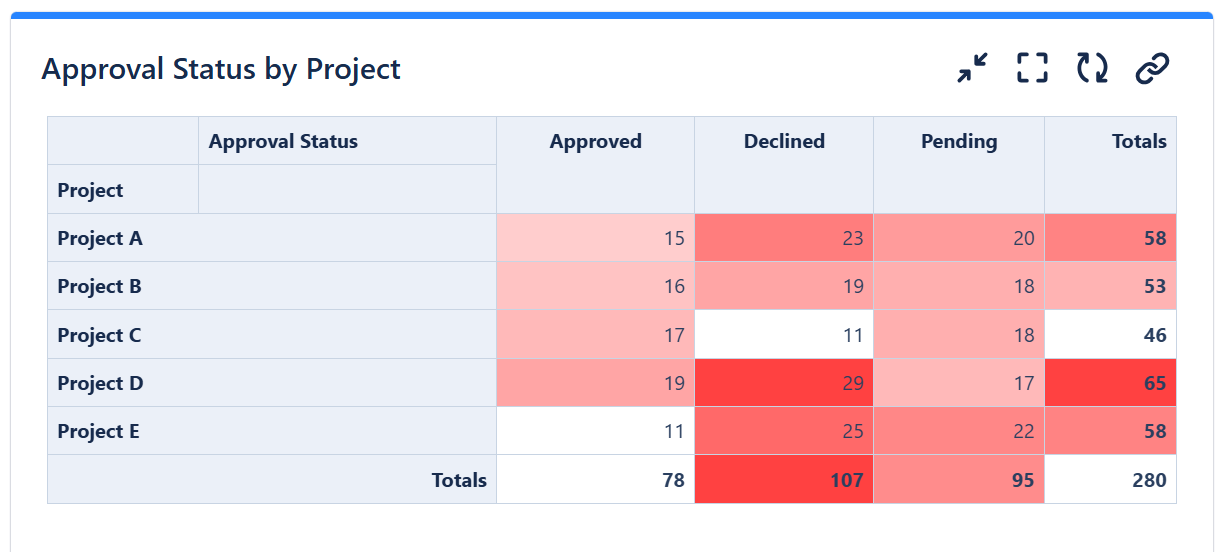Open Project E Pending value 22
This screenshot has height=552, width=1221.
coord(959,431)
